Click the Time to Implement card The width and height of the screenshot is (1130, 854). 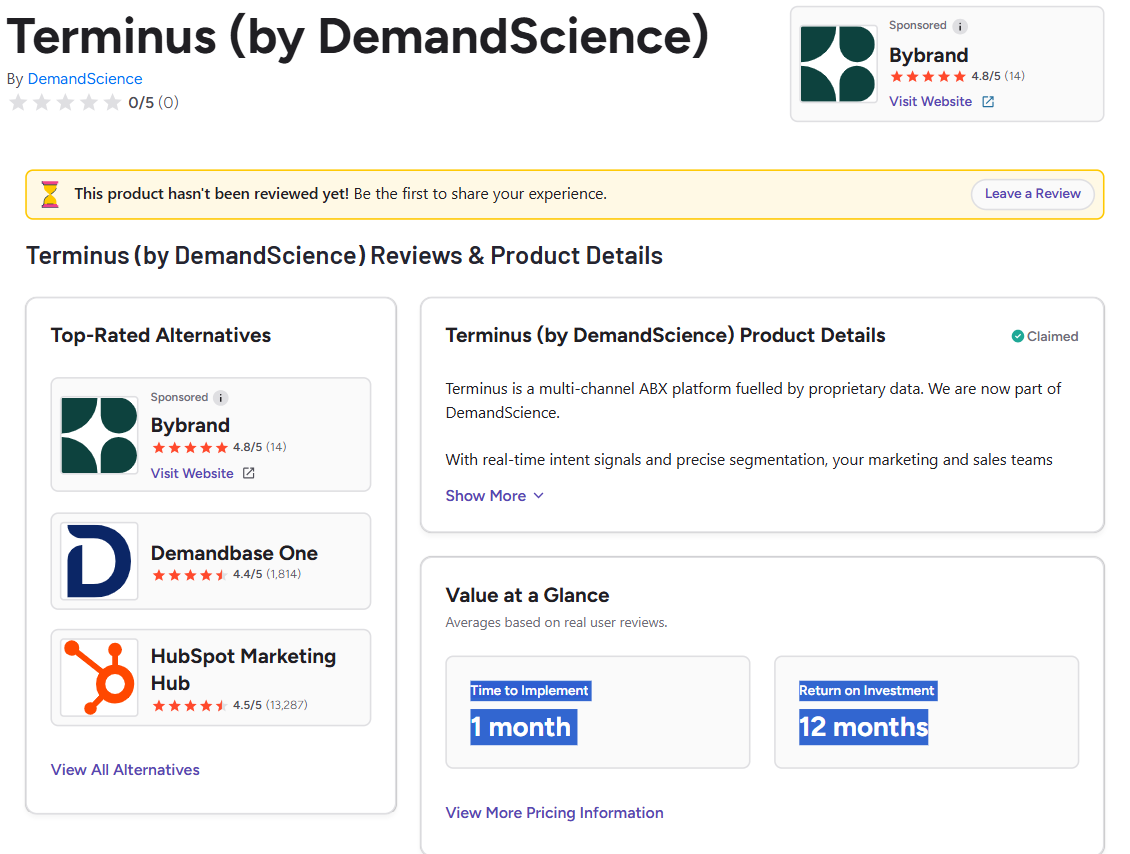point(597,712)
